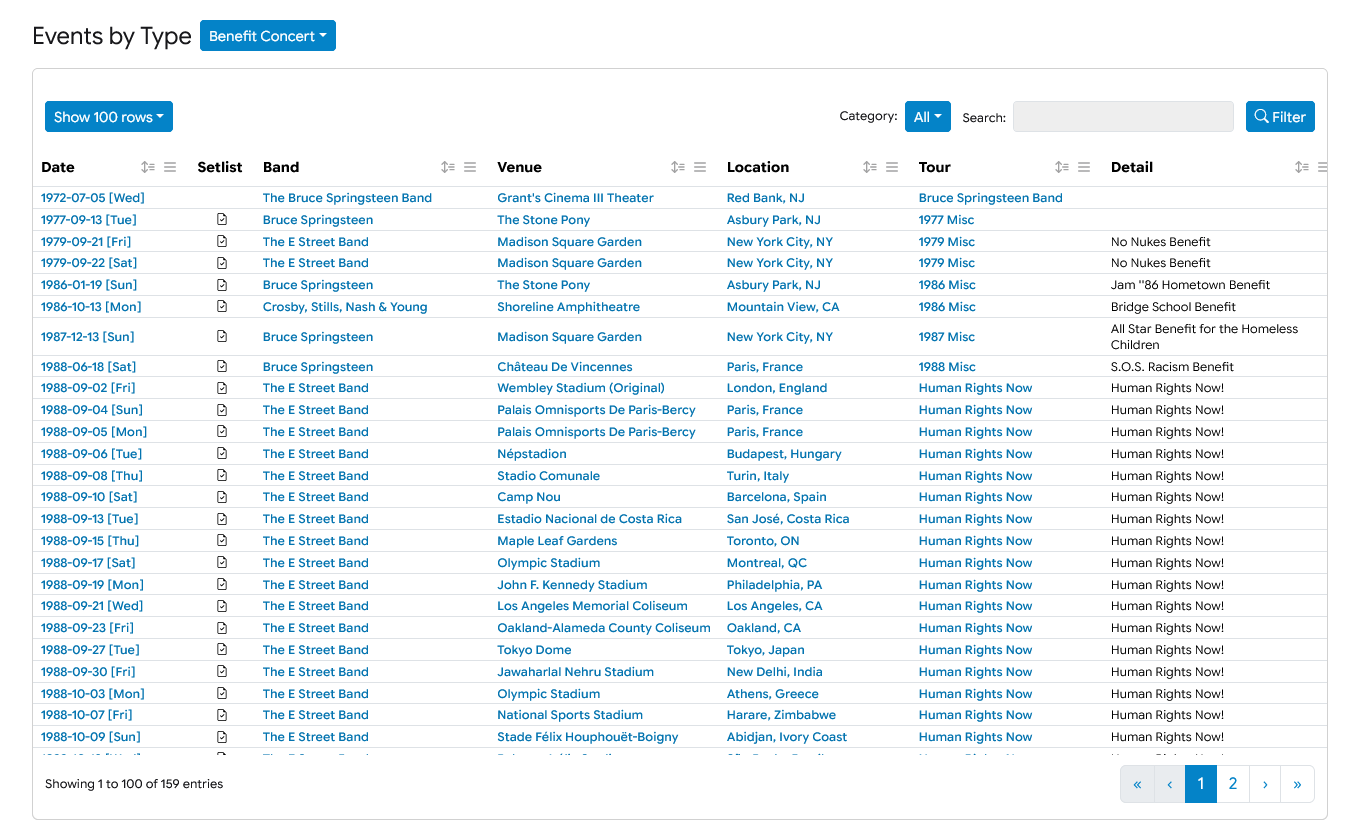1361x840 pixels.
Task: Open setlist icon for 1986-10-13 show
Action: [x=222, y=307]
